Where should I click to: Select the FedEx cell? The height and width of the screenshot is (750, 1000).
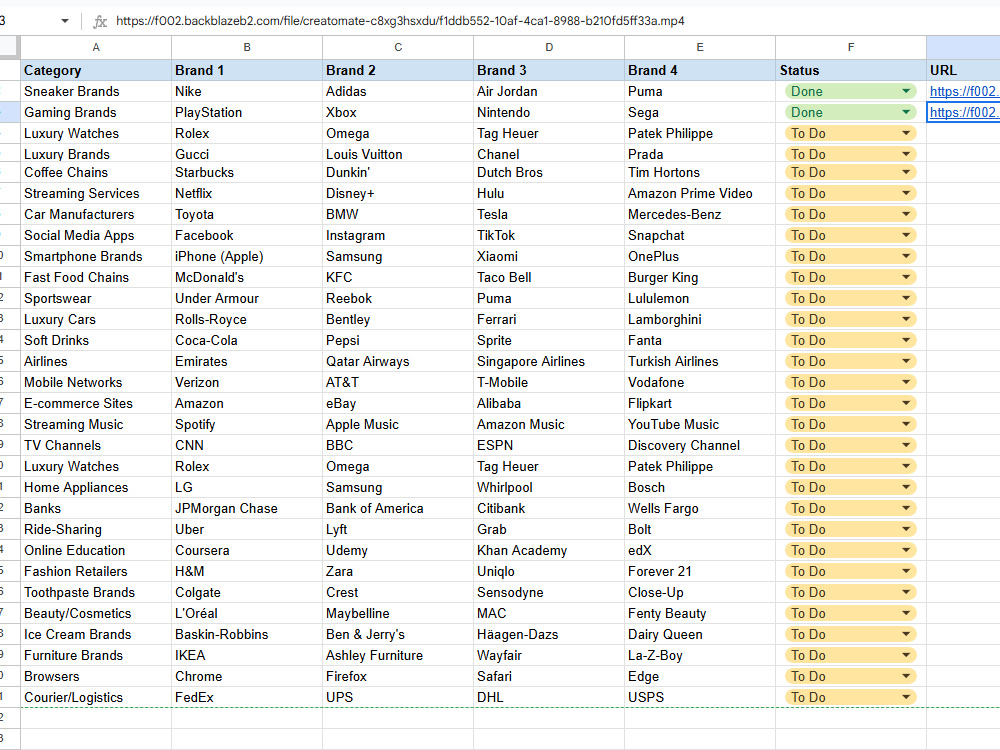[x=247, y=697]
